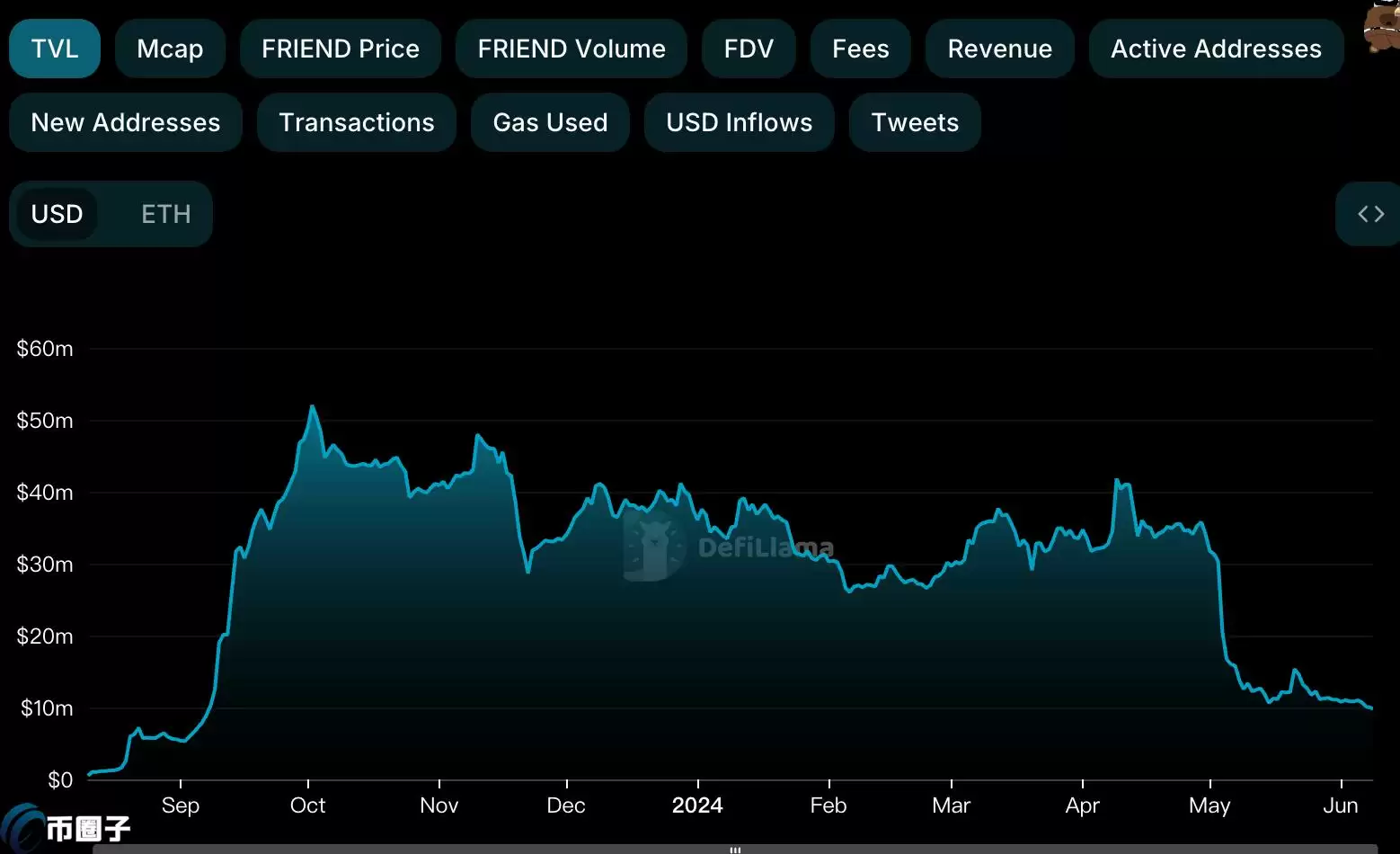This screenshot has height=854, width=1400.
Task: Switch to the Mcap view
Action: pos(170,49)
